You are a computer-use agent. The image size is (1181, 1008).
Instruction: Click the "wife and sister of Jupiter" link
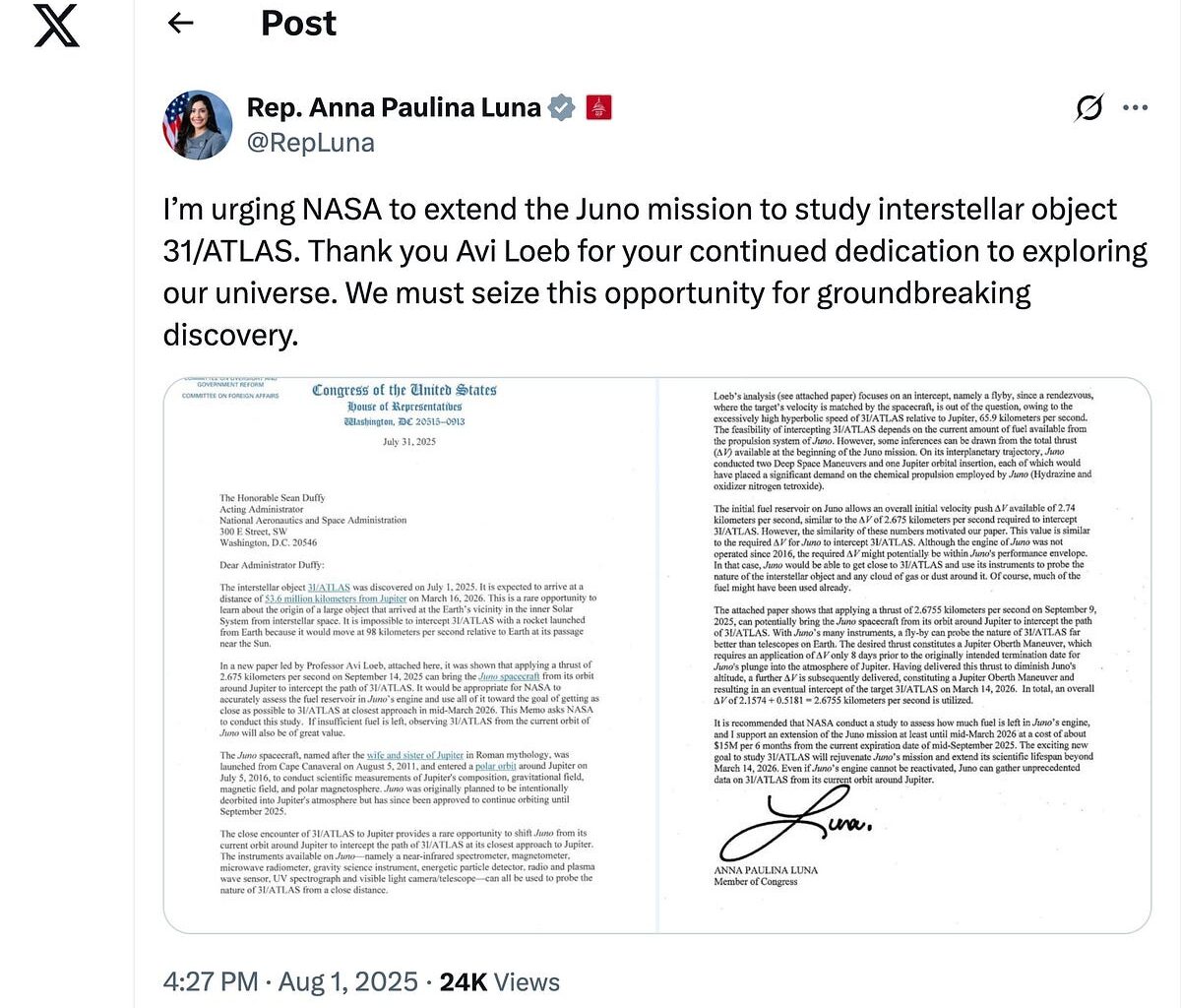[x=414, y=755]
